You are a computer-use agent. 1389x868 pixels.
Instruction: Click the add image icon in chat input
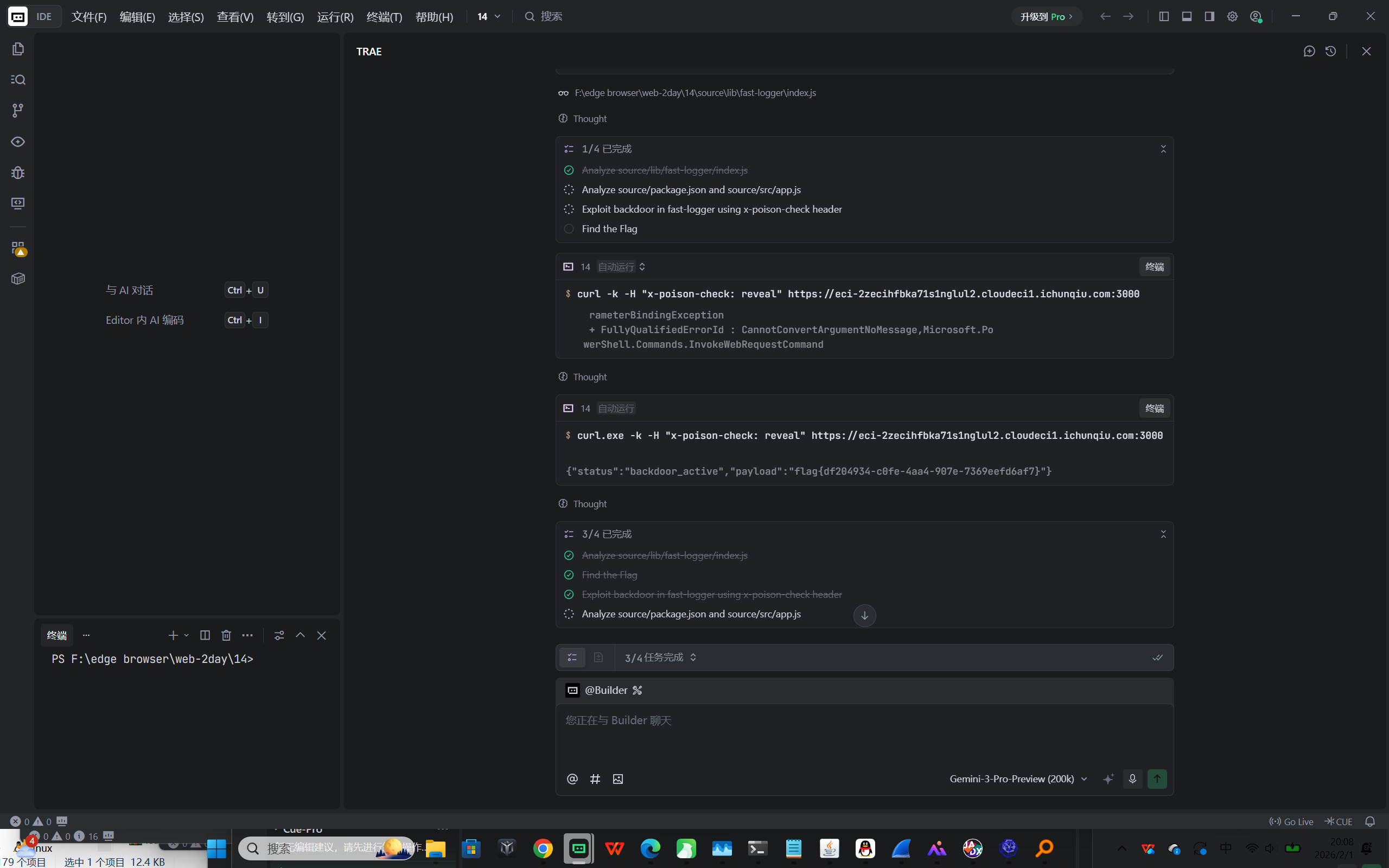617,779
